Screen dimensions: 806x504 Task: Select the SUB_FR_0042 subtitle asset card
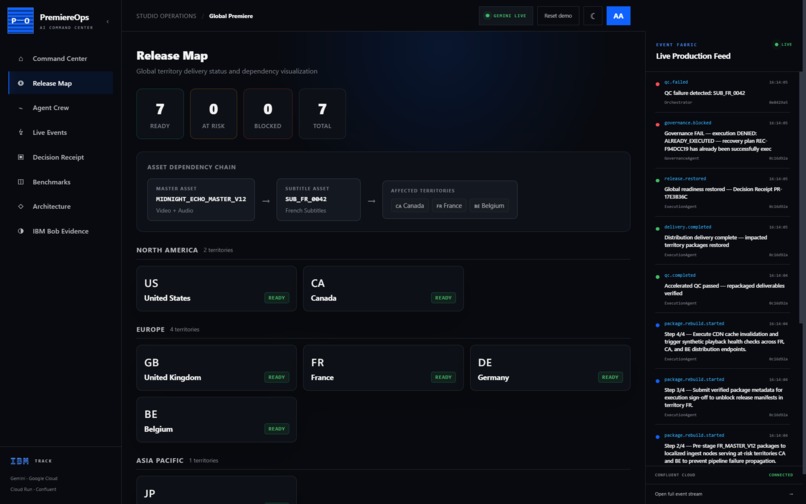coord(318,200)
